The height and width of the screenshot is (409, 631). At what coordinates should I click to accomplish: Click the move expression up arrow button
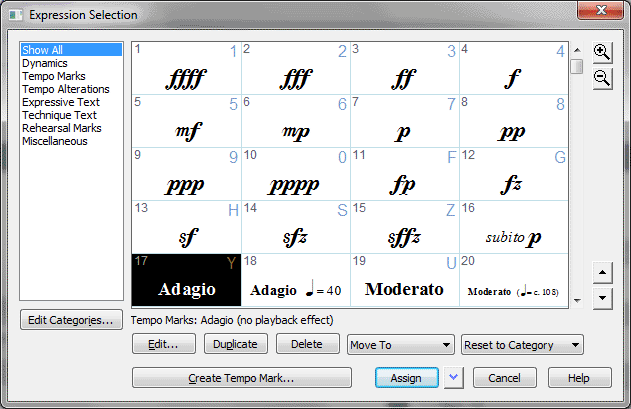pyautogui.click(x=602, y=273)
